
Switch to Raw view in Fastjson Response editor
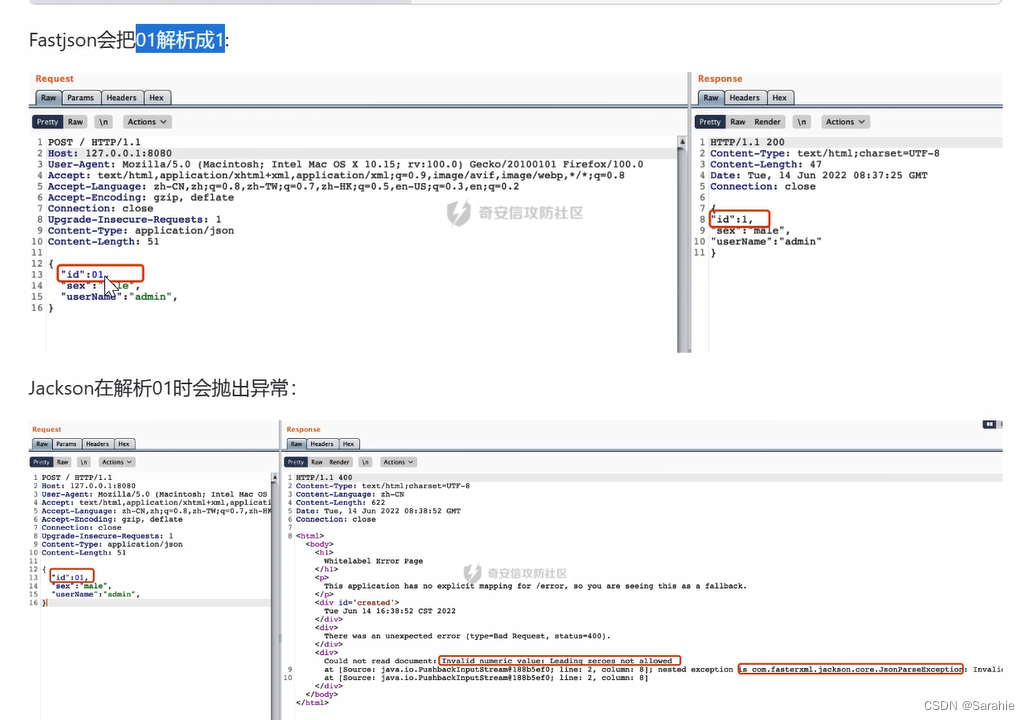[x=738, y=122]
